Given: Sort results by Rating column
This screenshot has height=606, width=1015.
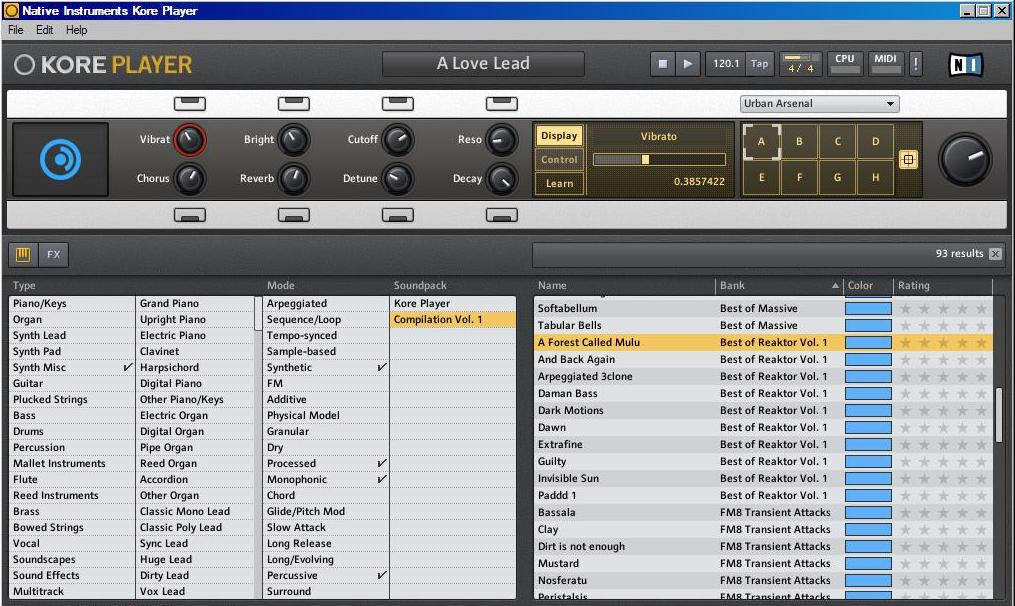Looking at the screenshot, I should (942, 286).
